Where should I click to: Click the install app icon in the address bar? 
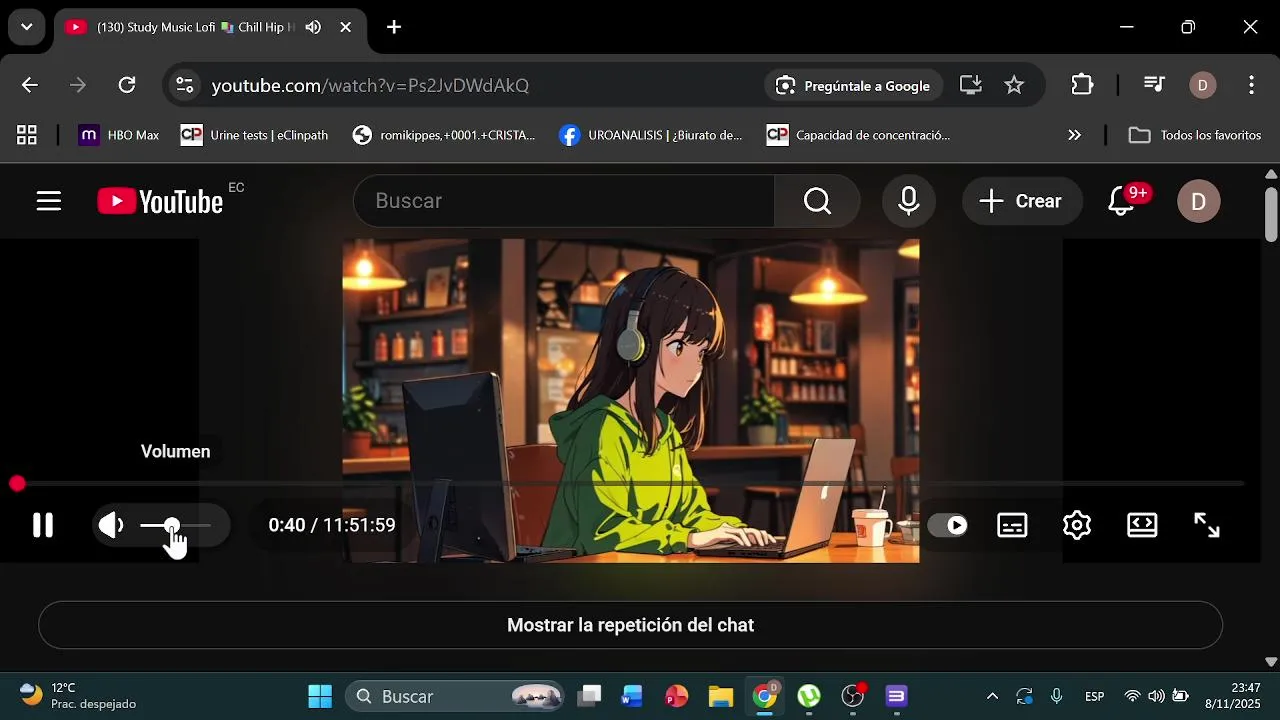click(971, 85)
